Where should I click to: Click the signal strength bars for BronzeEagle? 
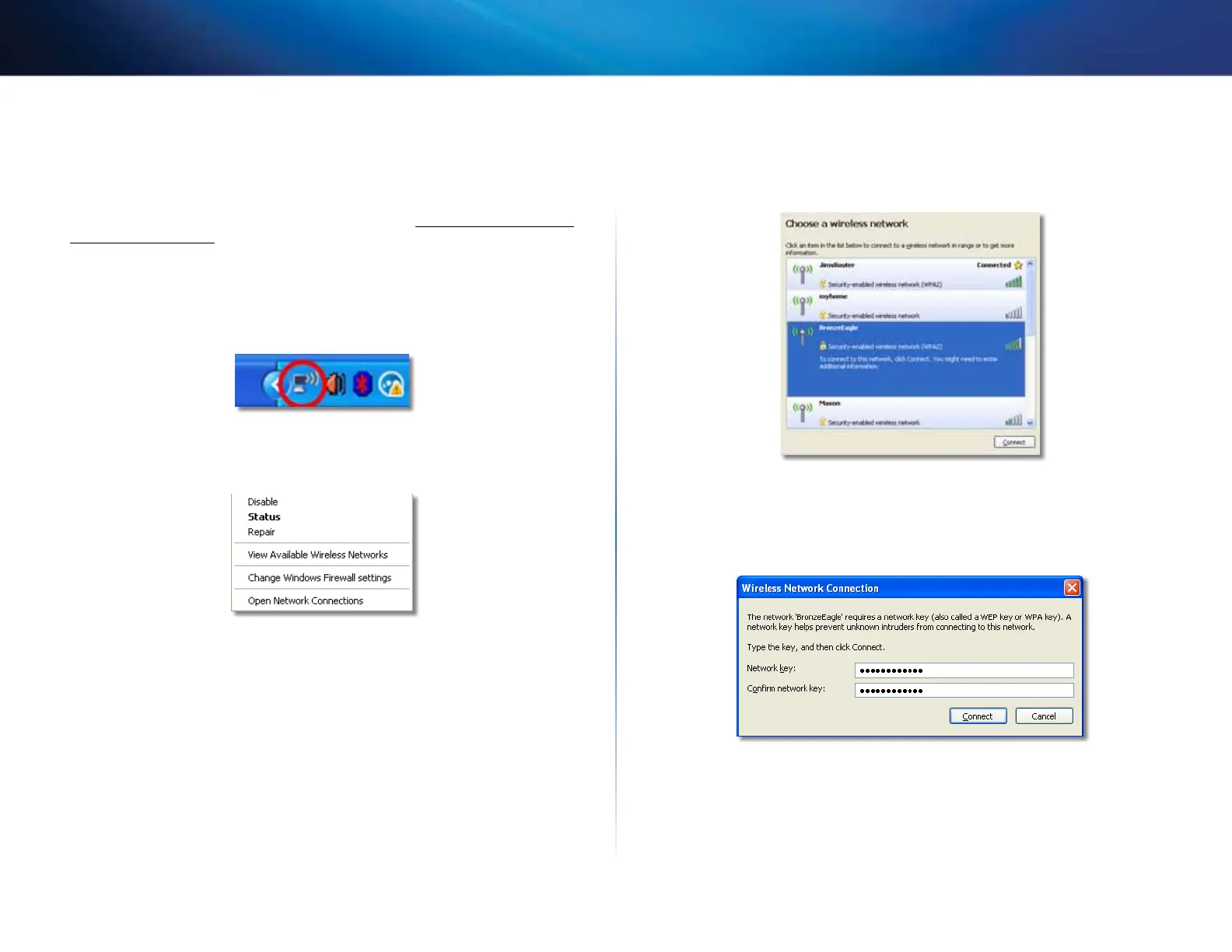click(1013, 345)
